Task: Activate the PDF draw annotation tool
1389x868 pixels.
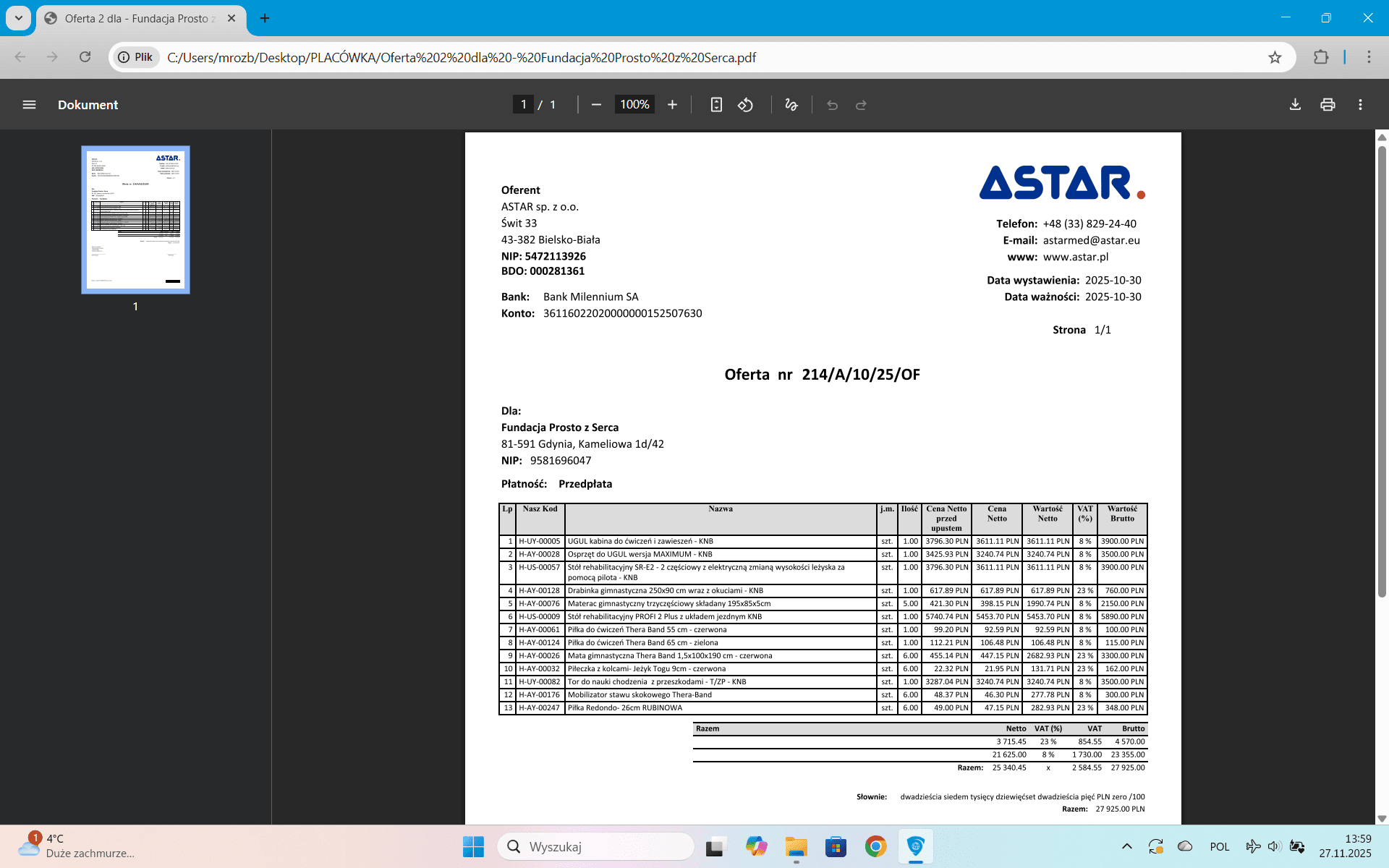Action: 791,105
